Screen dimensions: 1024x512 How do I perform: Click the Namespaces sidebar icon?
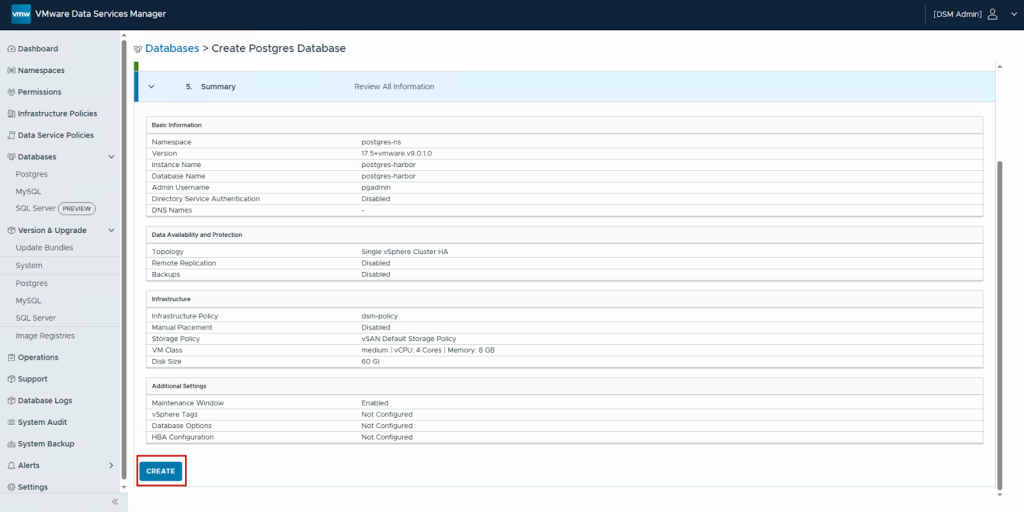(11, 71)
